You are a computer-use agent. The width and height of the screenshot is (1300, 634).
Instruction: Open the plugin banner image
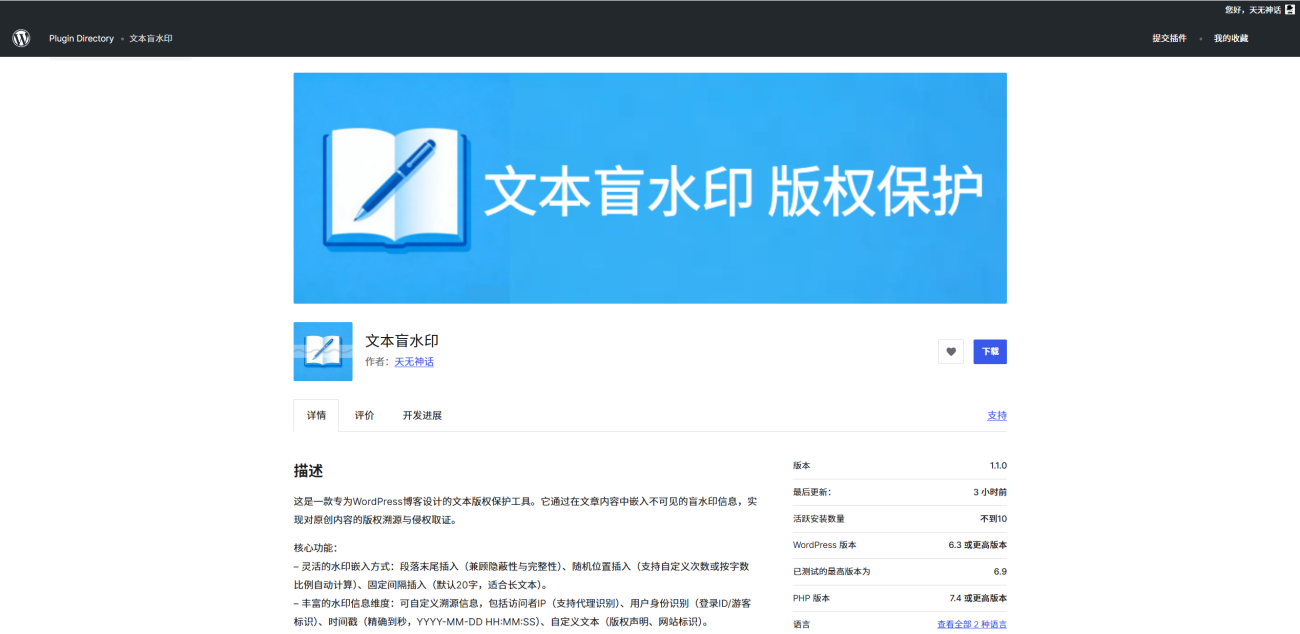pyautogui.click(x=650, y=187)
